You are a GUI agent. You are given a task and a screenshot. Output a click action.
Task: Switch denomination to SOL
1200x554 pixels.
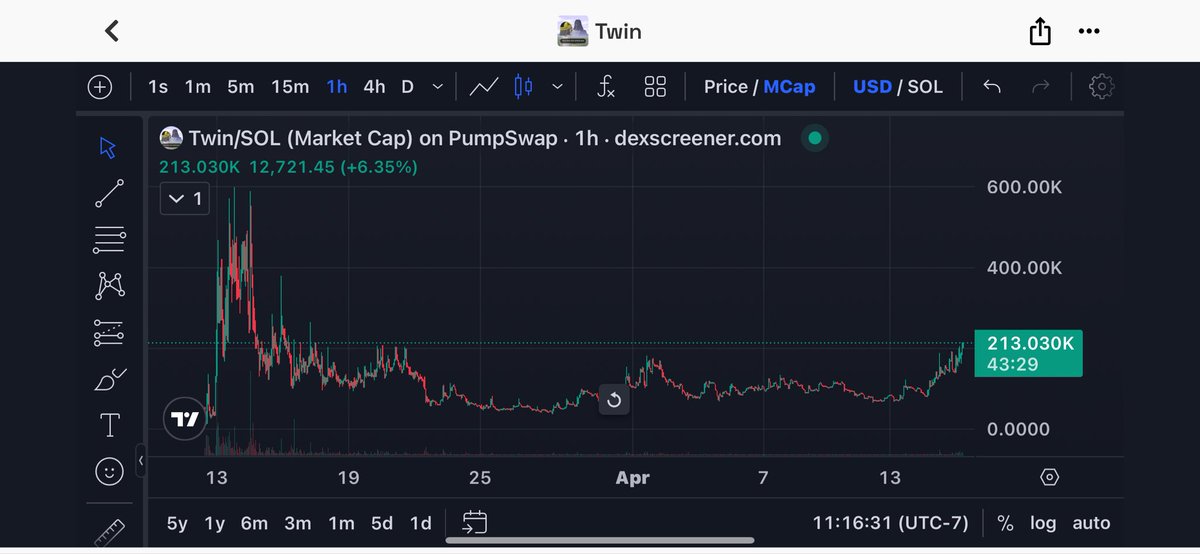925,87
